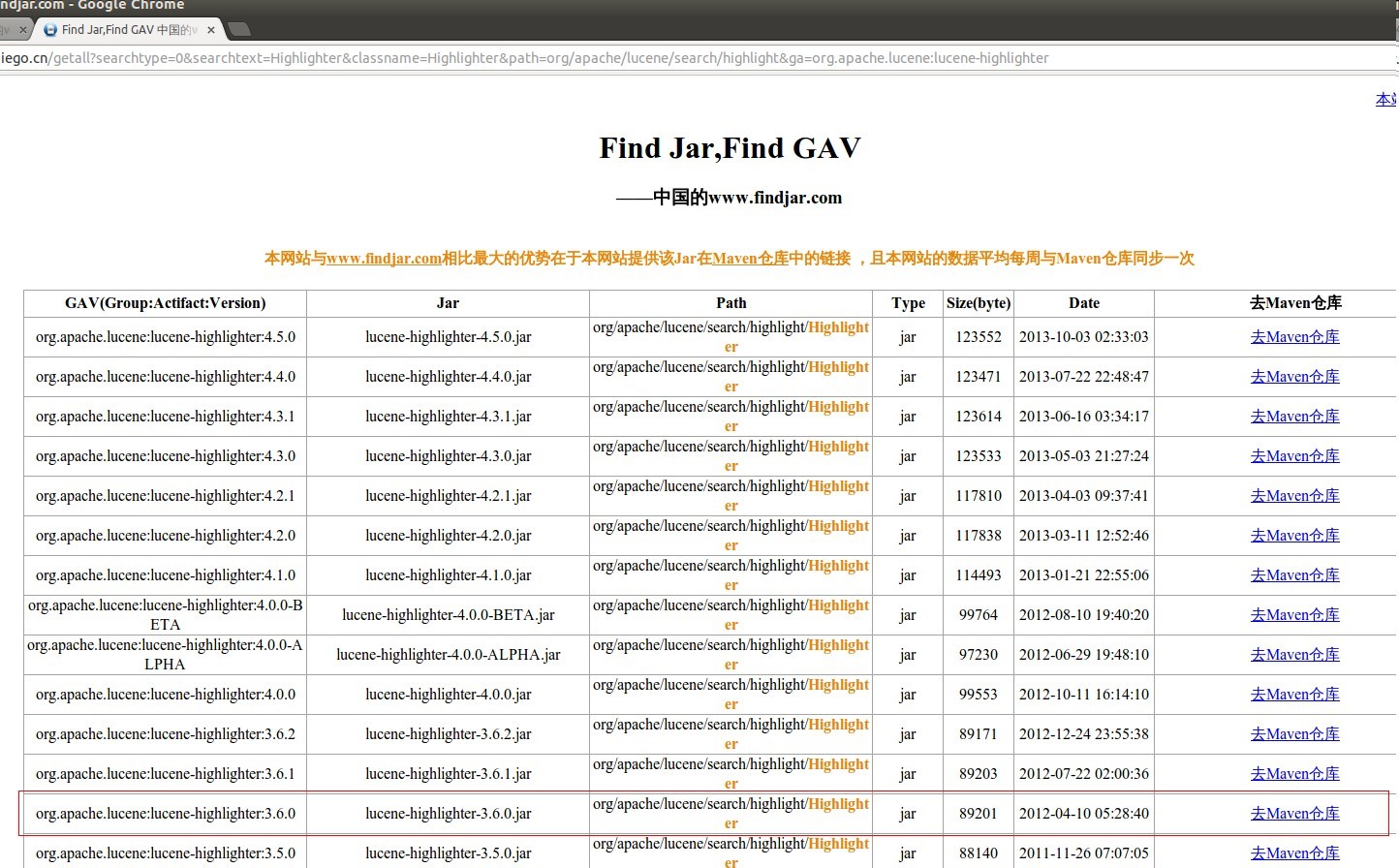Switch to the "Find Jar,Find GAV" browser tab
The height and width of the screenshot is (868, 1399).
[x=126, y=29]
